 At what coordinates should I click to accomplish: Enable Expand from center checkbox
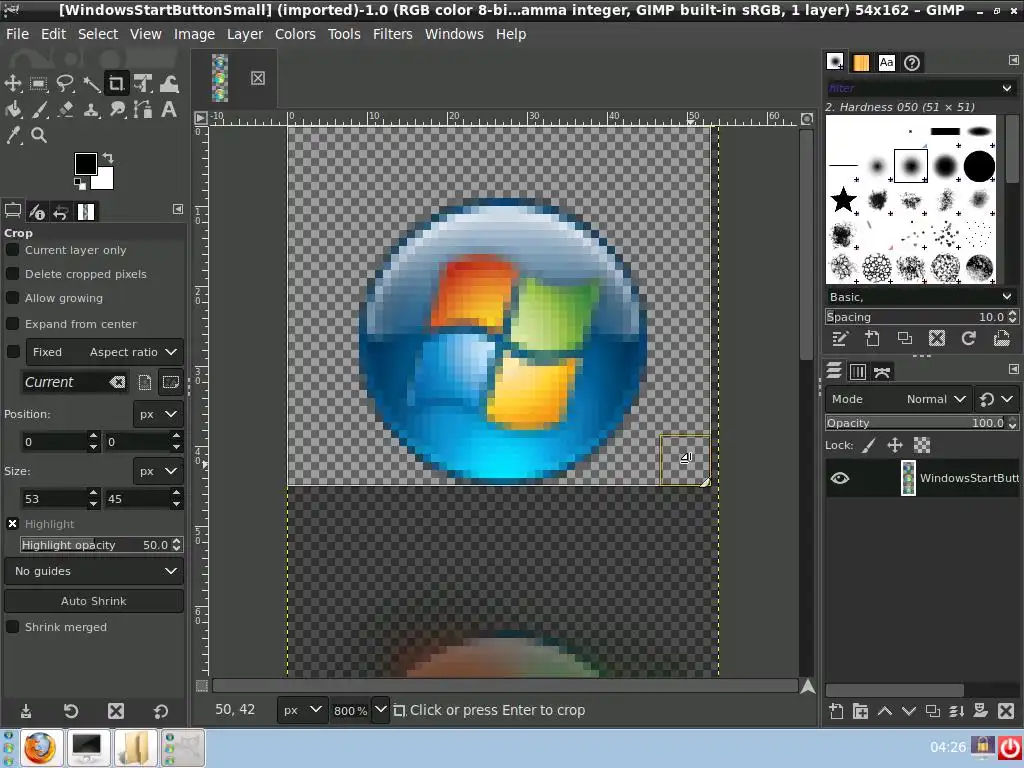pos(12,323)
